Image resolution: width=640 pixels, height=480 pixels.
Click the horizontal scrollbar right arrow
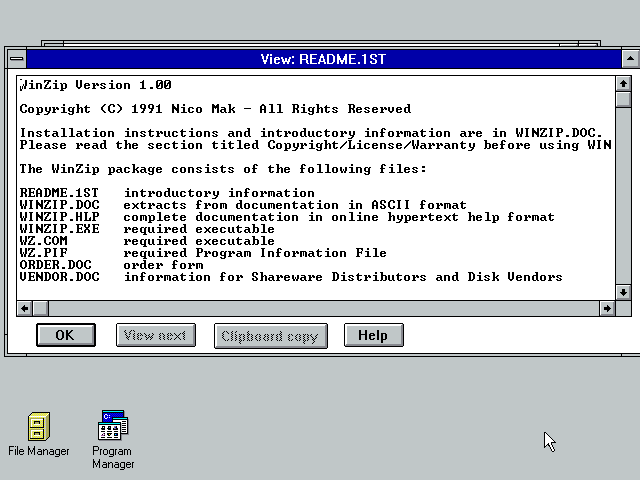click(x=607, y=308)
